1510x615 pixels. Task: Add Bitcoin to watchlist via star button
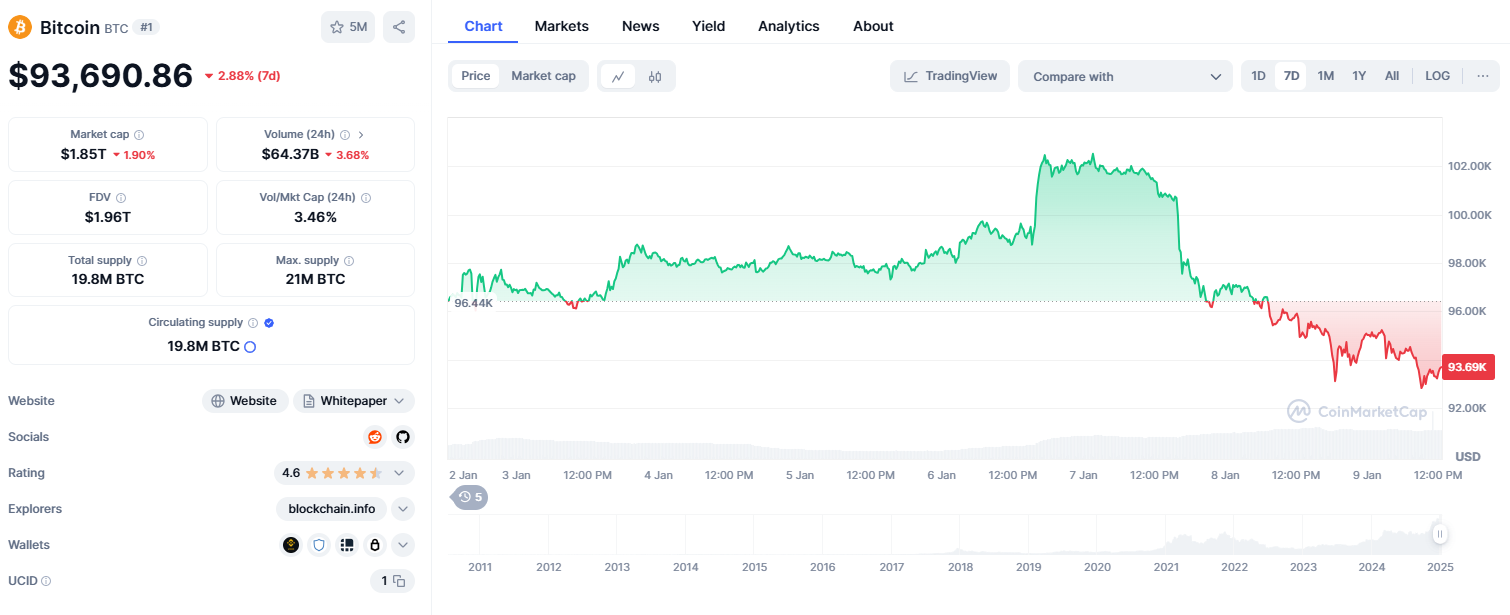(348, 27)
